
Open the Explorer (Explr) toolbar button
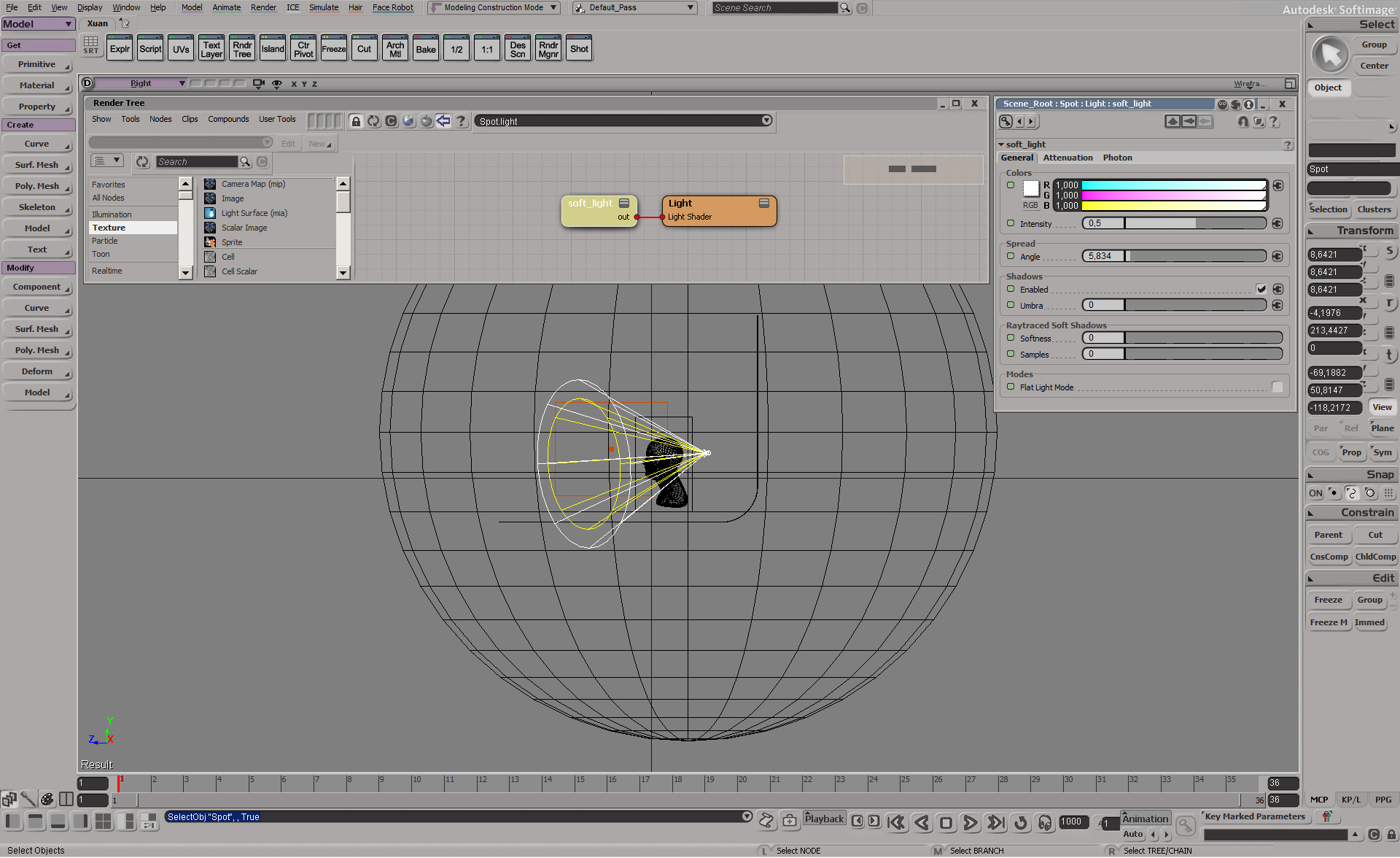click(120, 49)
